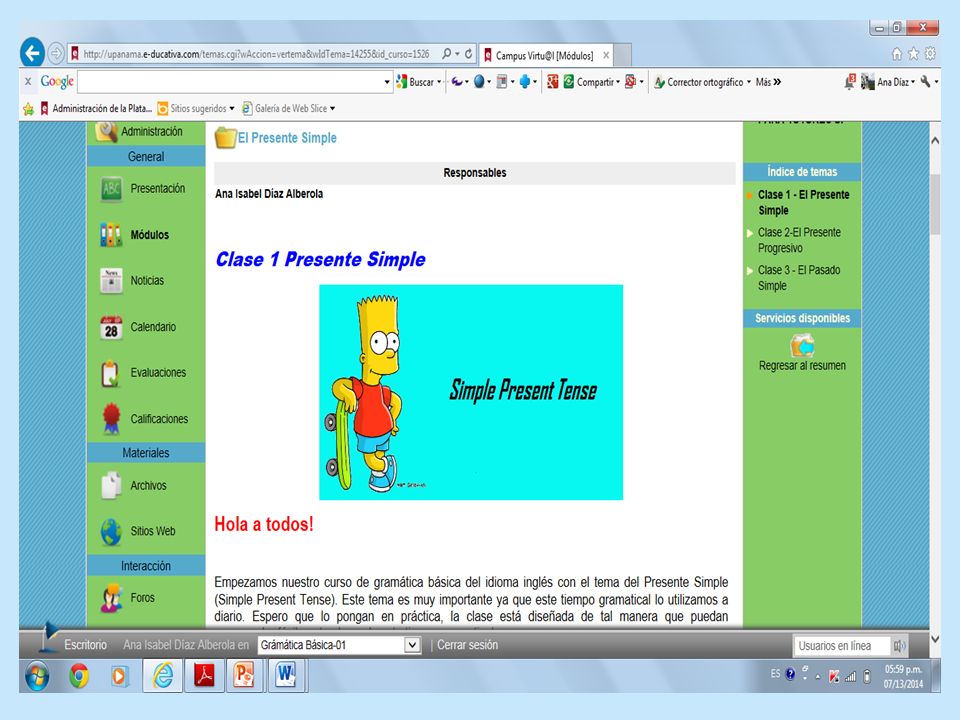Click Regresar al resumen arrow icon
The image size is (960, 720).
pyautogui.click(x=802, y=346)
